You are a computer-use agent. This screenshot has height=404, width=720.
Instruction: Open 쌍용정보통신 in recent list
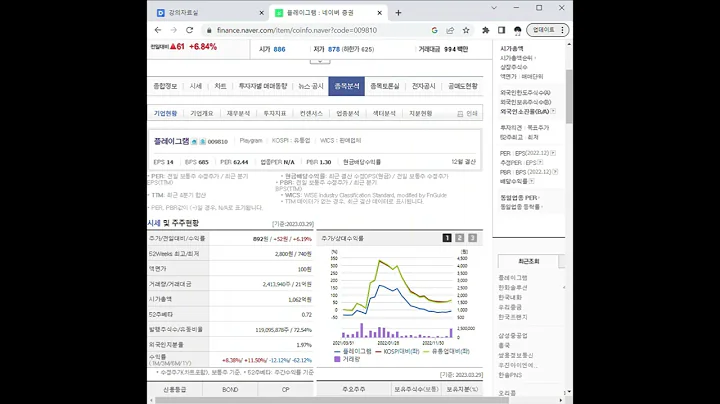coord(516,355)
